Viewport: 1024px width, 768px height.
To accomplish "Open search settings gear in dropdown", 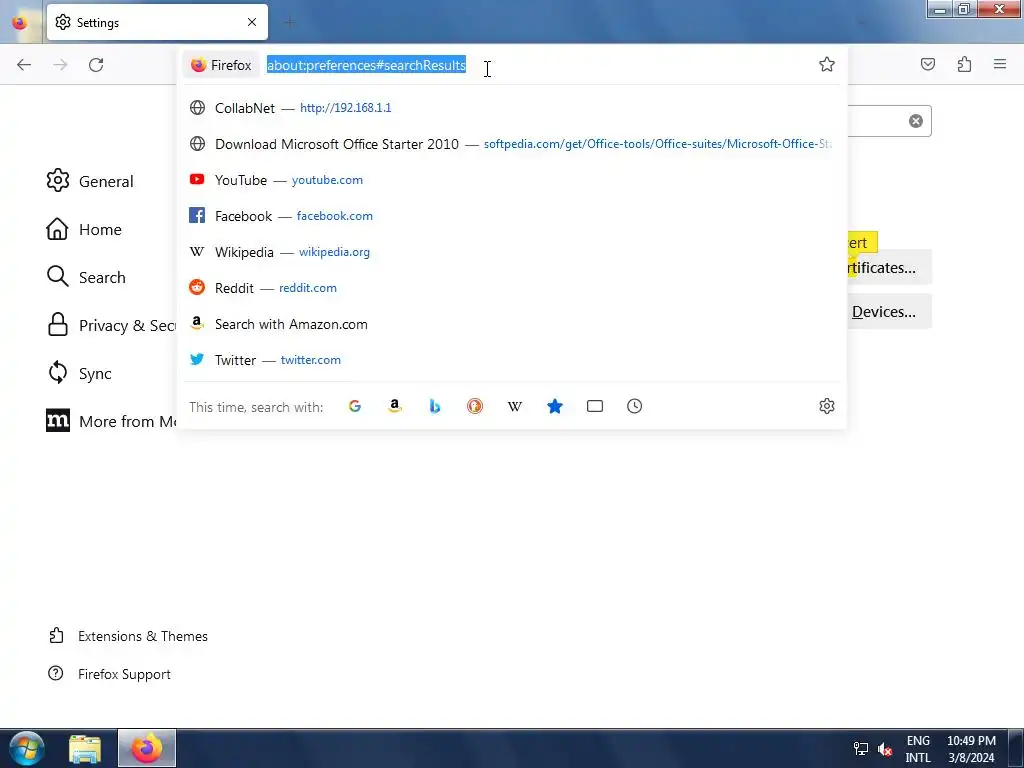I will (827, 406).
